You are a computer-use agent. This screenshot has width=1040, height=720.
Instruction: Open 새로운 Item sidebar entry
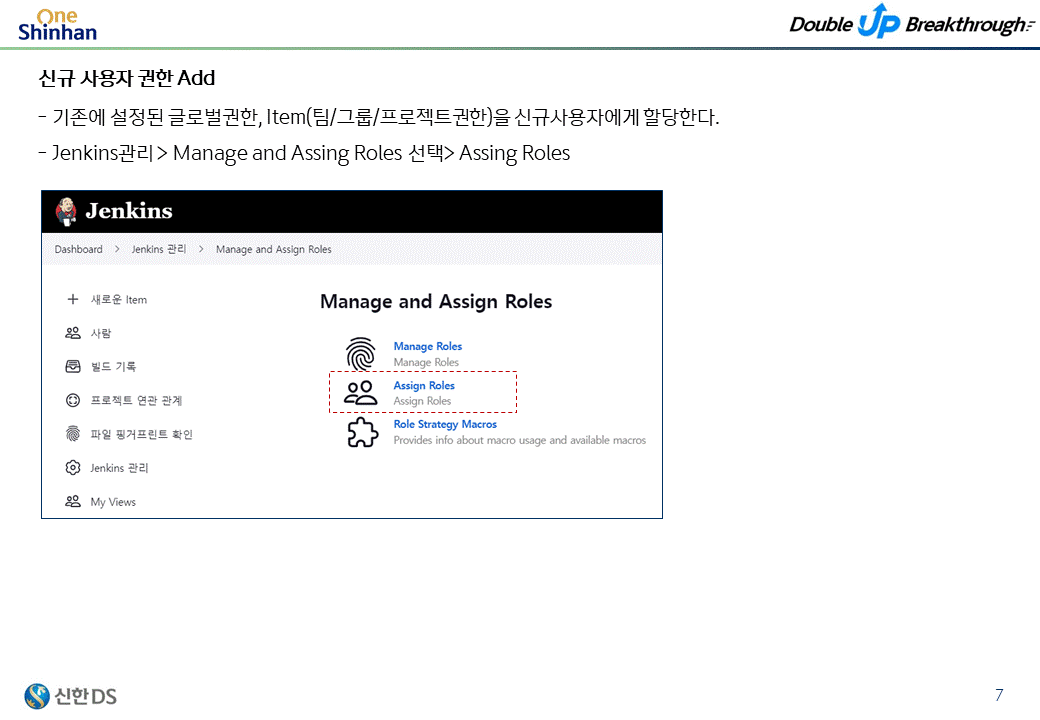pos(119,300)
